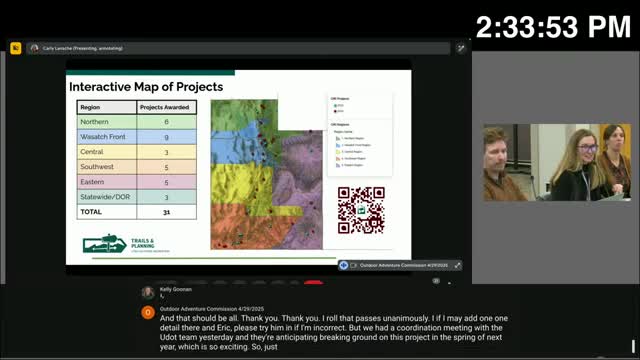The height and width of the screenshot is (360, 640).
Task: Click the Carly Laroche presenting label
Action: click(82, 48)
